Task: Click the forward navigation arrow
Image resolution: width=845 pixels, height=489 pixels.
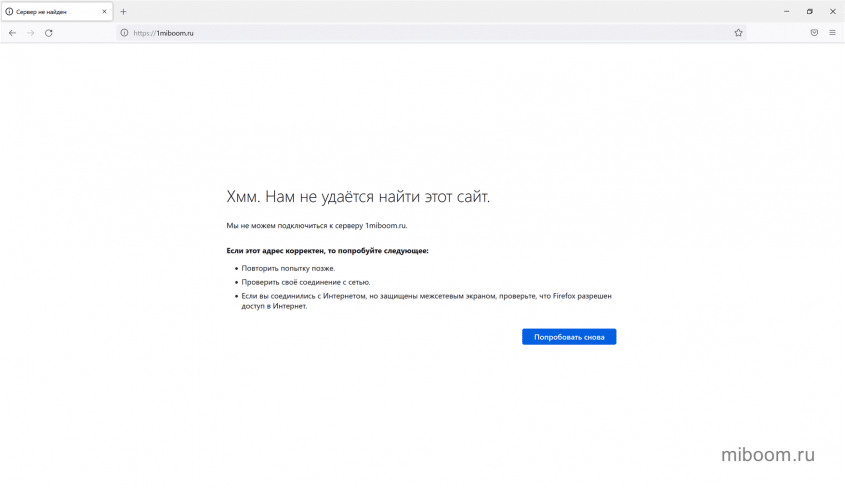Action: [30, 33]
